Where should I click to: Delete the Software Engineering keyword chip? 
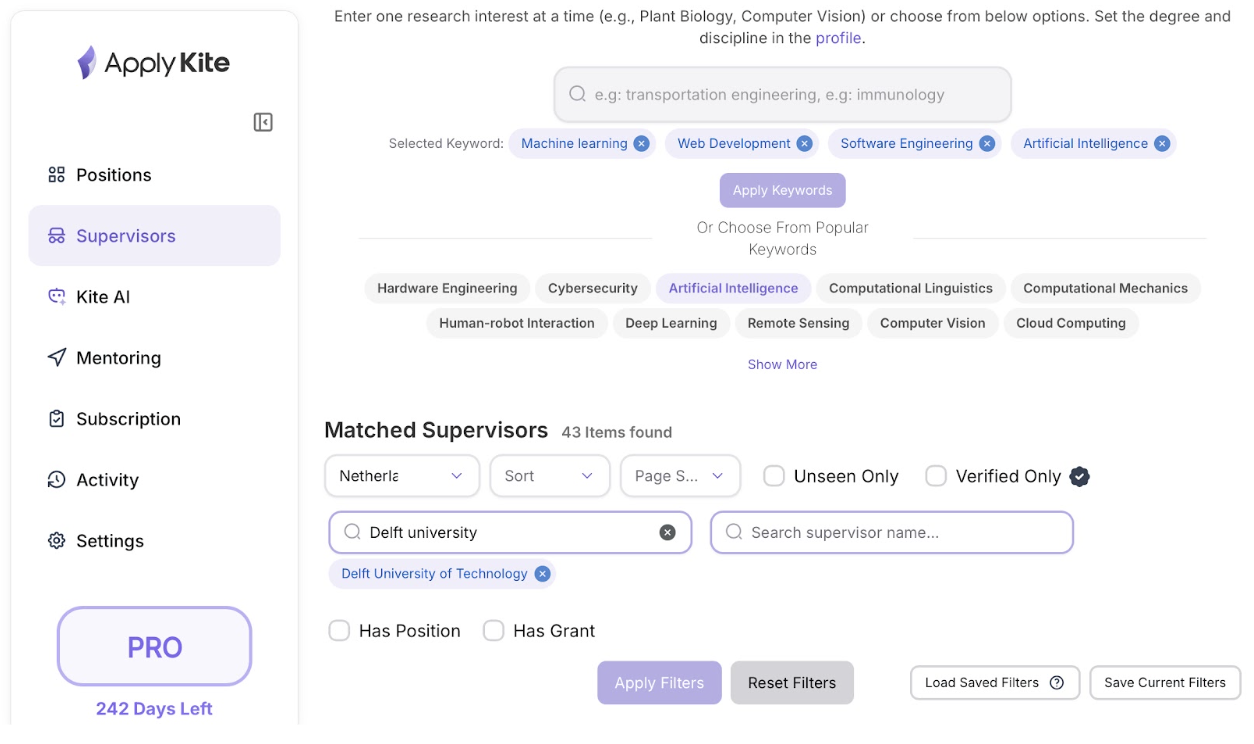click(x=987, y=144)
